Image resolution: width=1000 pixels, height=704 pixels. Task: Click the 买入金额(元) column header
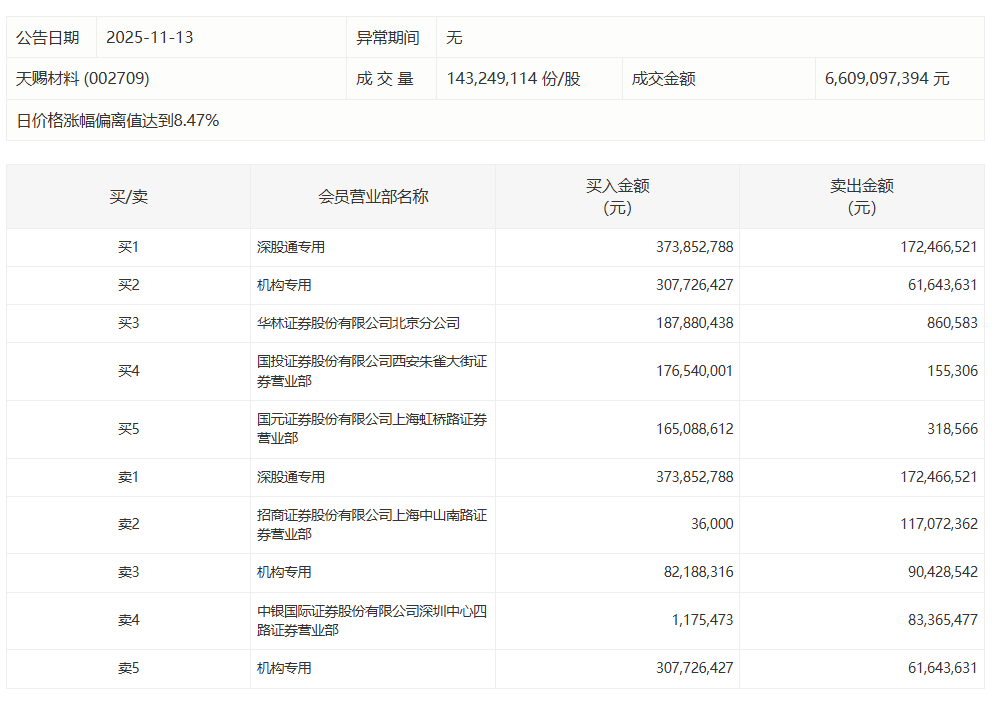(x=617, y=196)
